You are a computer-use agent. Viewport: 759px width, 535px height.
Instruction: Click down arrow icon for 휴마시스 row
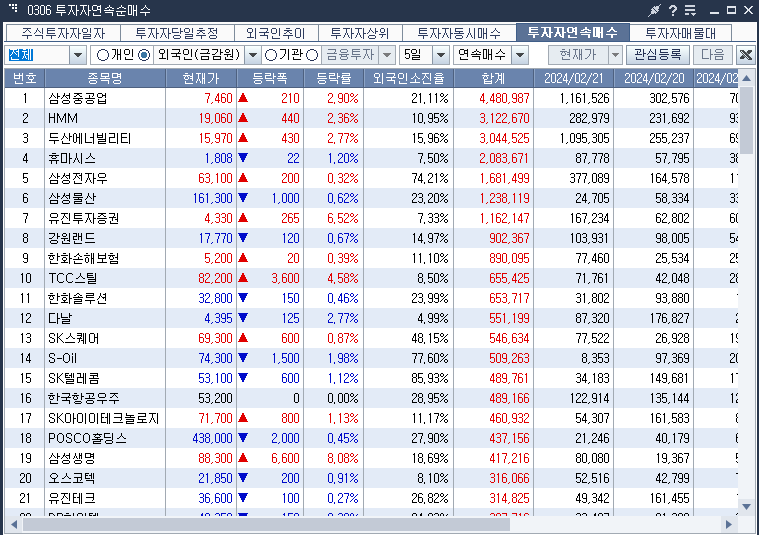coord(243,158)
